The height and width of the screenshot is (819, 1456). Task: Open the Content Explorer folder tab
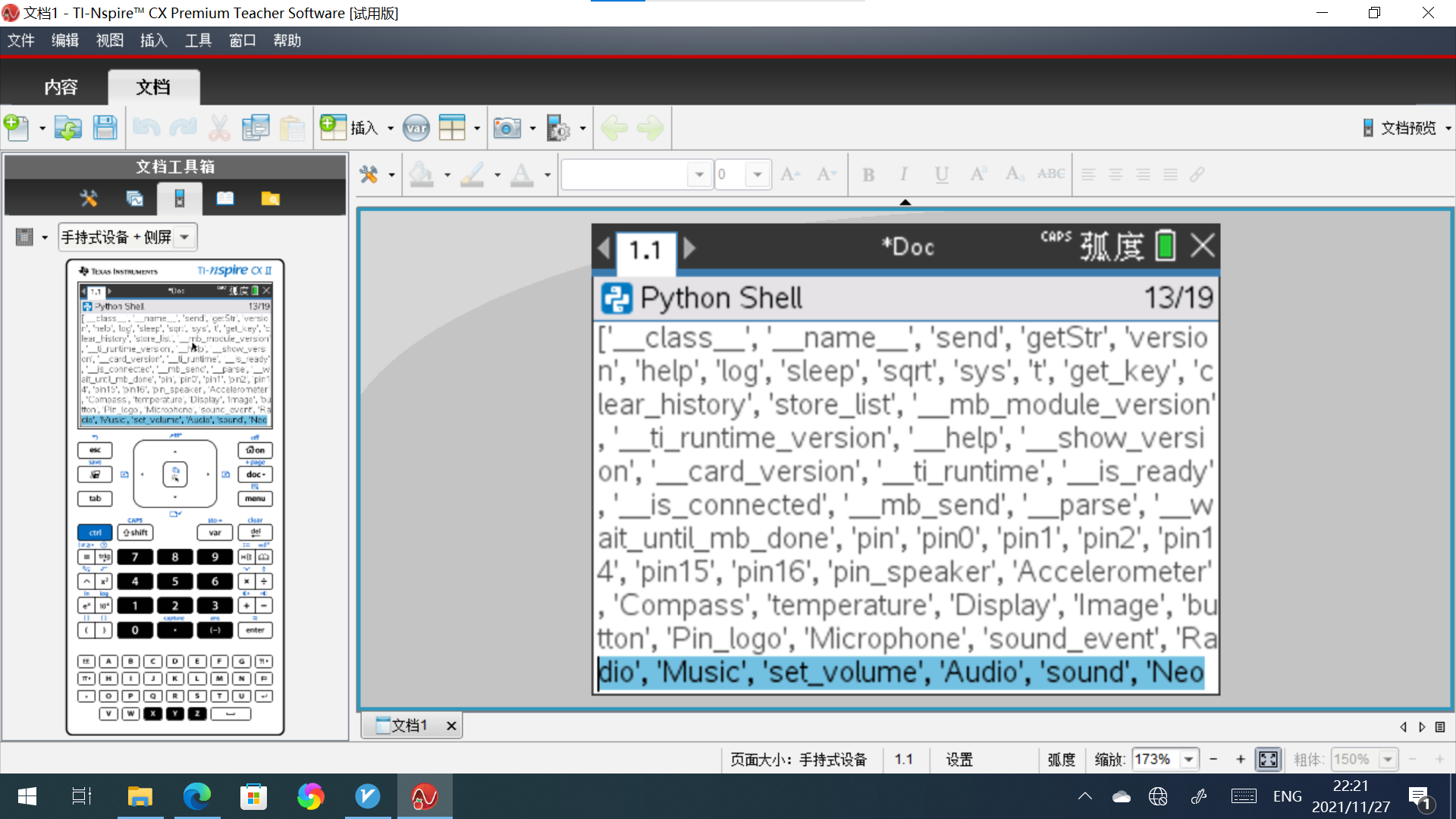271,199
